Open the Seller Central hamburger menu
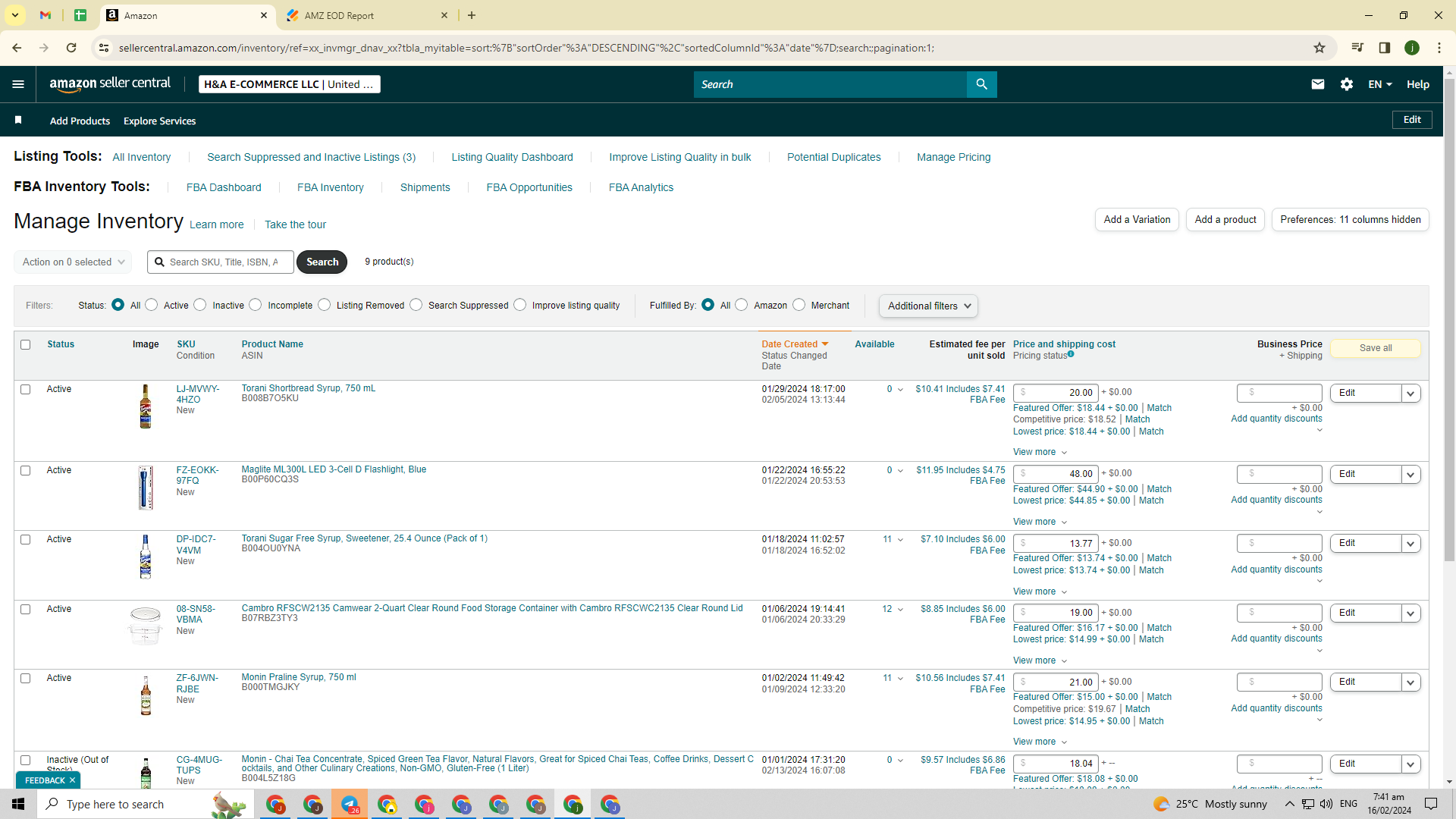 [18, 84]
